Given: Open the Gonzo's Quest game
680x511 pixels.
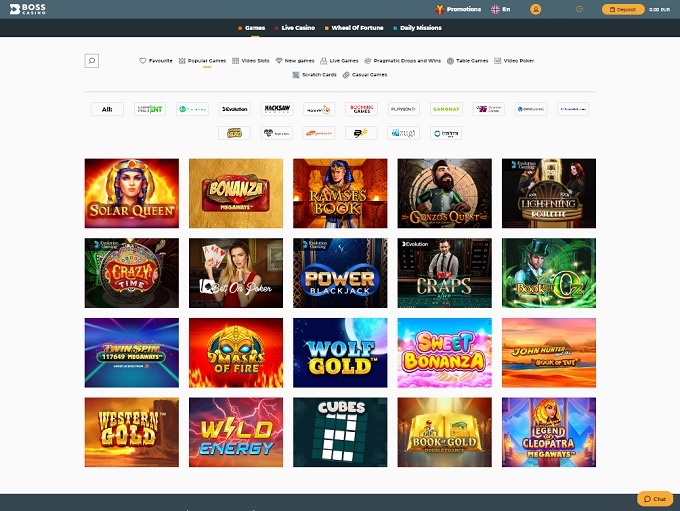Looking at the screenshot, I should coord(445,193).
